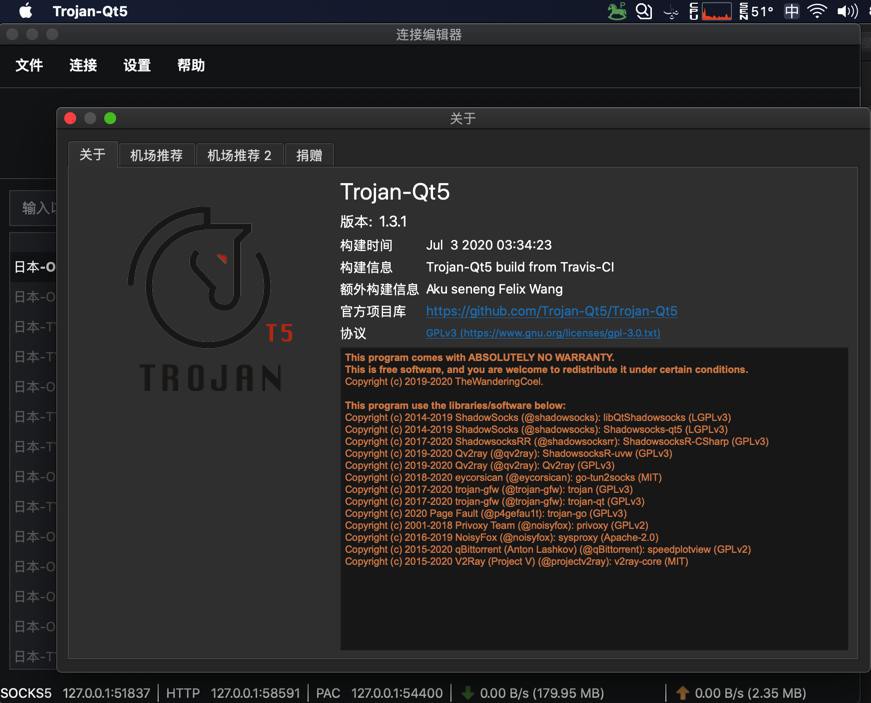Open the CPU usage graph monitor
Viewport: 871px width, 703px height.
[717, 11]
